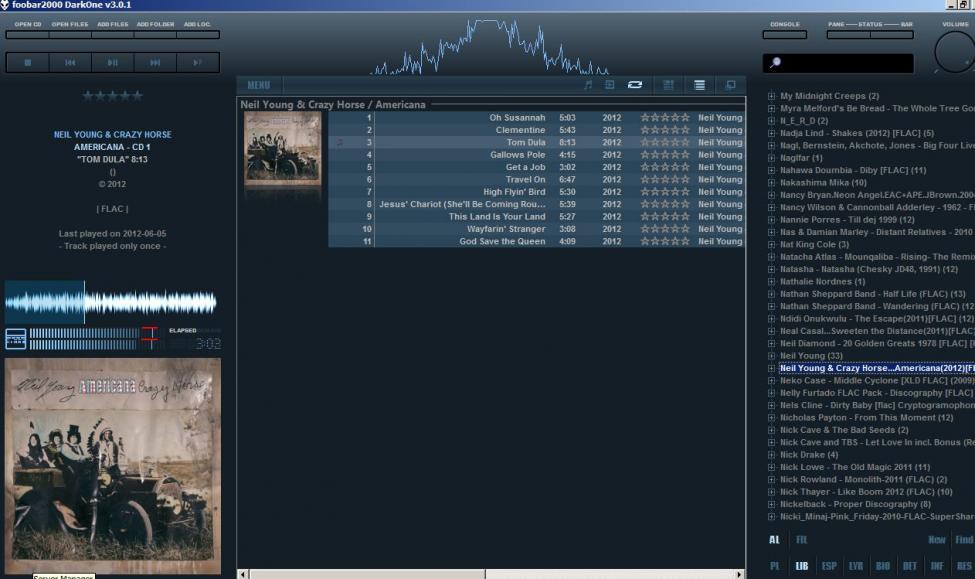Click the large Americana album cover

[x=113, y=466]
